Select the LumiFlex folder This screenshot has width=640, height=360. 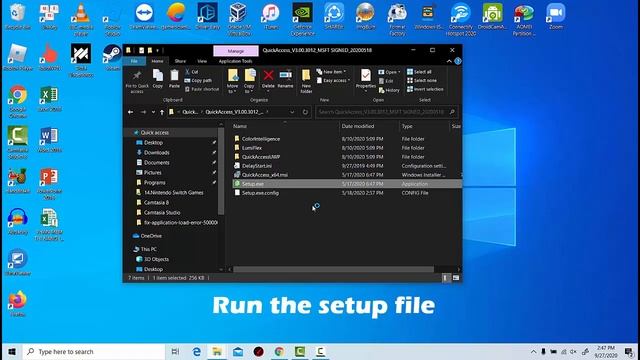point(252,148)
